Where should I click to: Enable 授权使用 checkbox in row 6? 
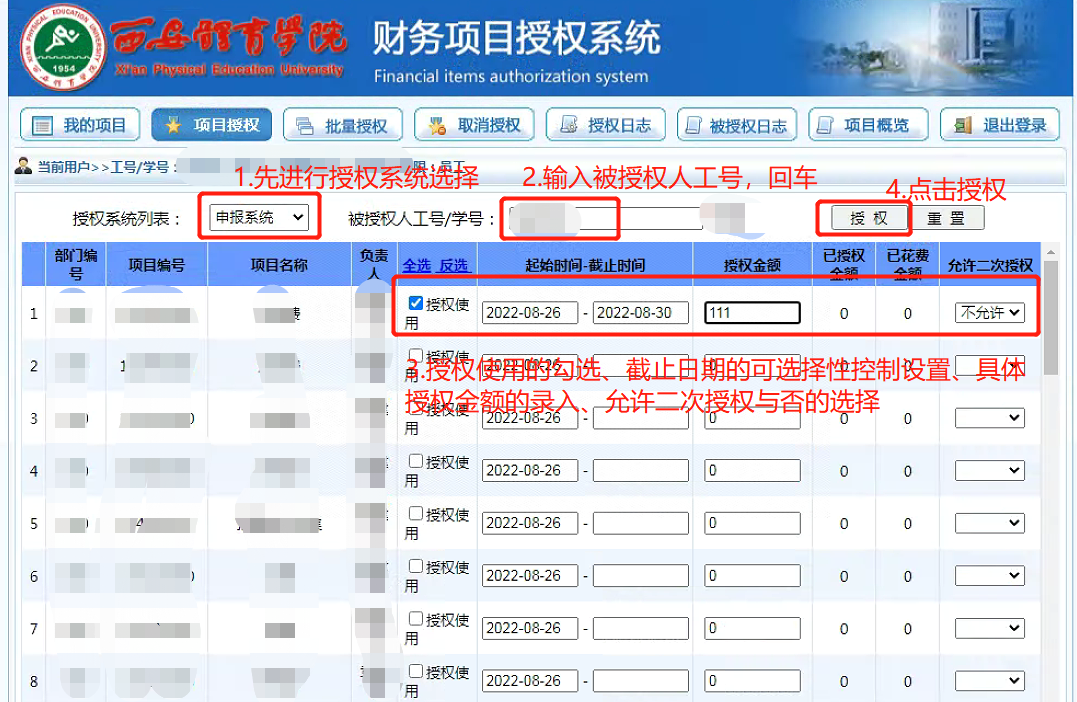(416, 567)
